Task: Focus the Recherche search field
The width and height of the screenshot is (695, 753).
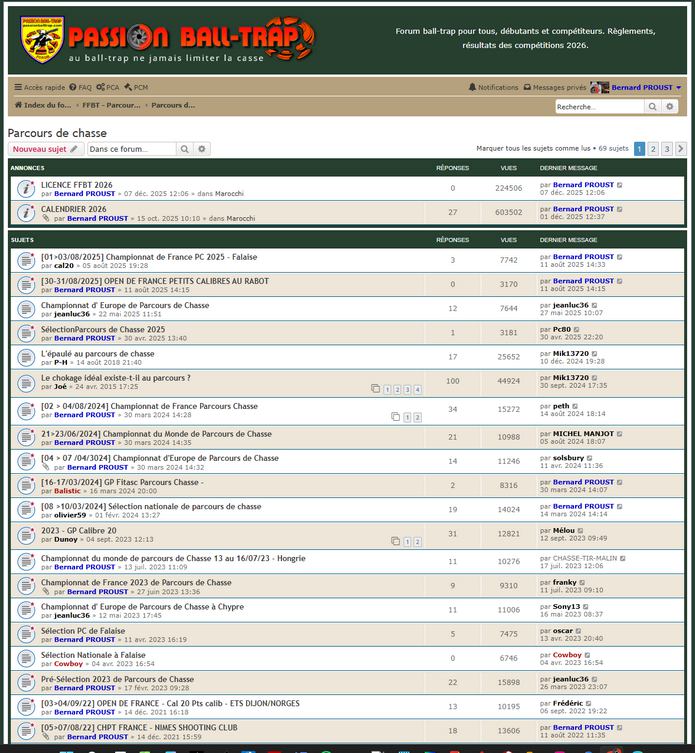Action: (x=600, y=106)
